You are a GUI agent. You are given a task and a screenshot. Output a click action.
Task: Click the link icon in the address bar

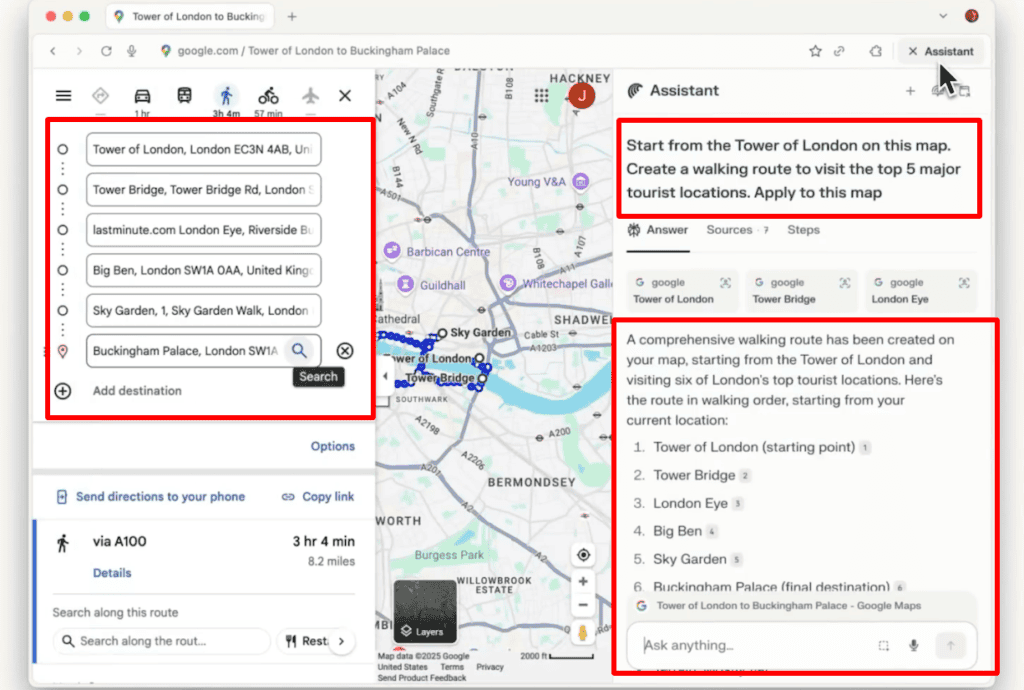(839, 51)
